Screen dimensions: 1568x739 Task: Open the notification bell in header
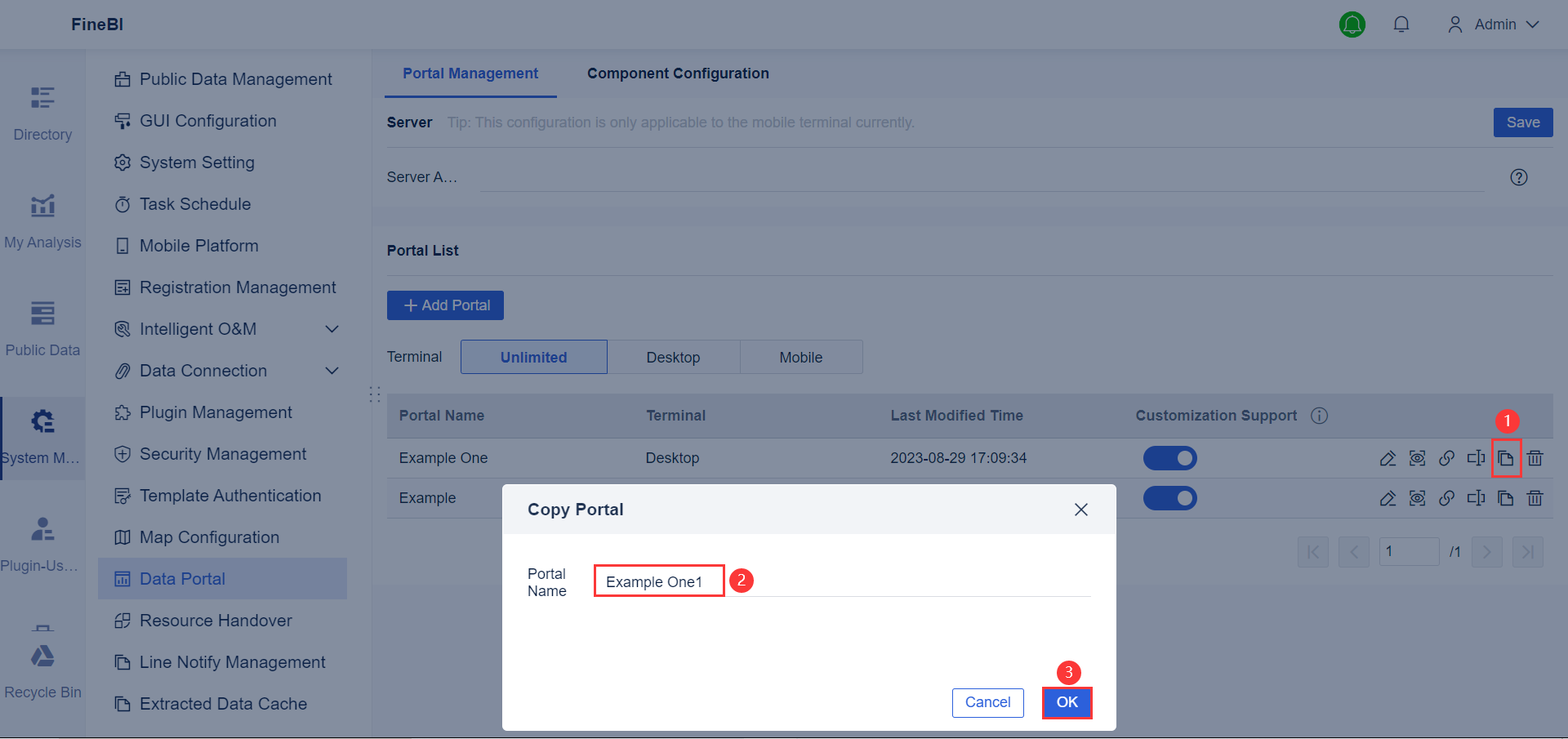point(1401,24)
